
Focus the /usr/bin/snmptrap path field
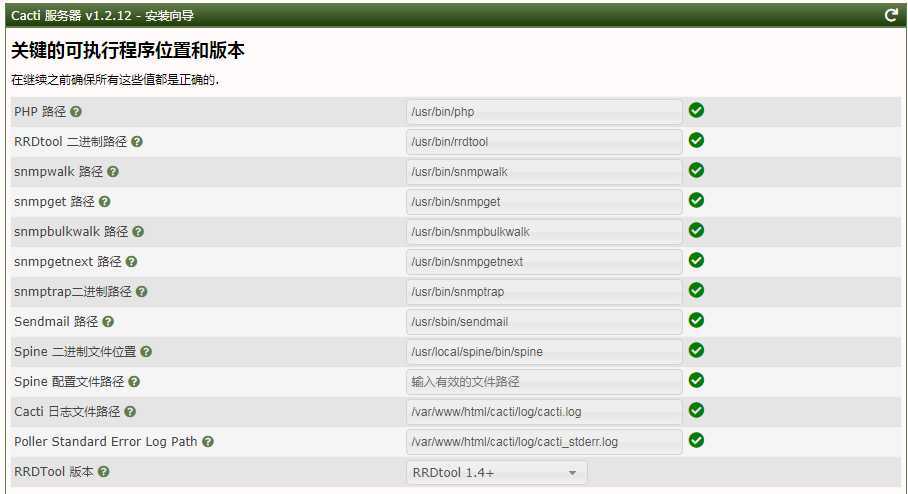544,292
